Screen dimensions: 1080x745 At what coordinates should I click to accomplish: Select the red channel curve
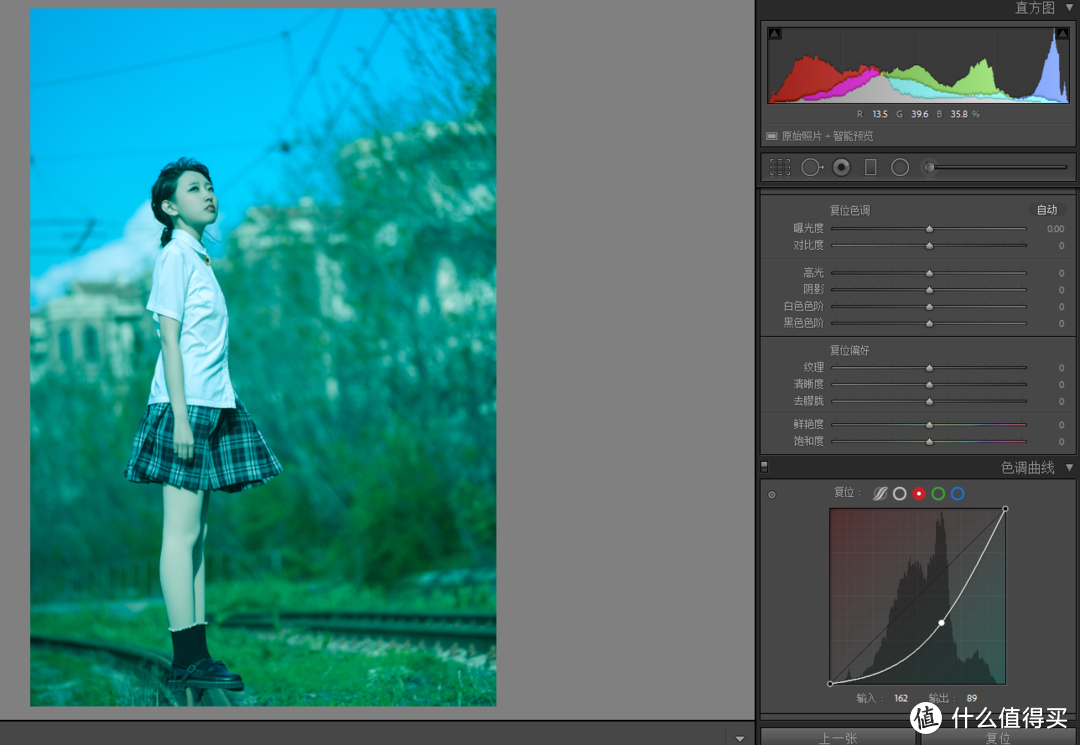[x=919, y=493]
